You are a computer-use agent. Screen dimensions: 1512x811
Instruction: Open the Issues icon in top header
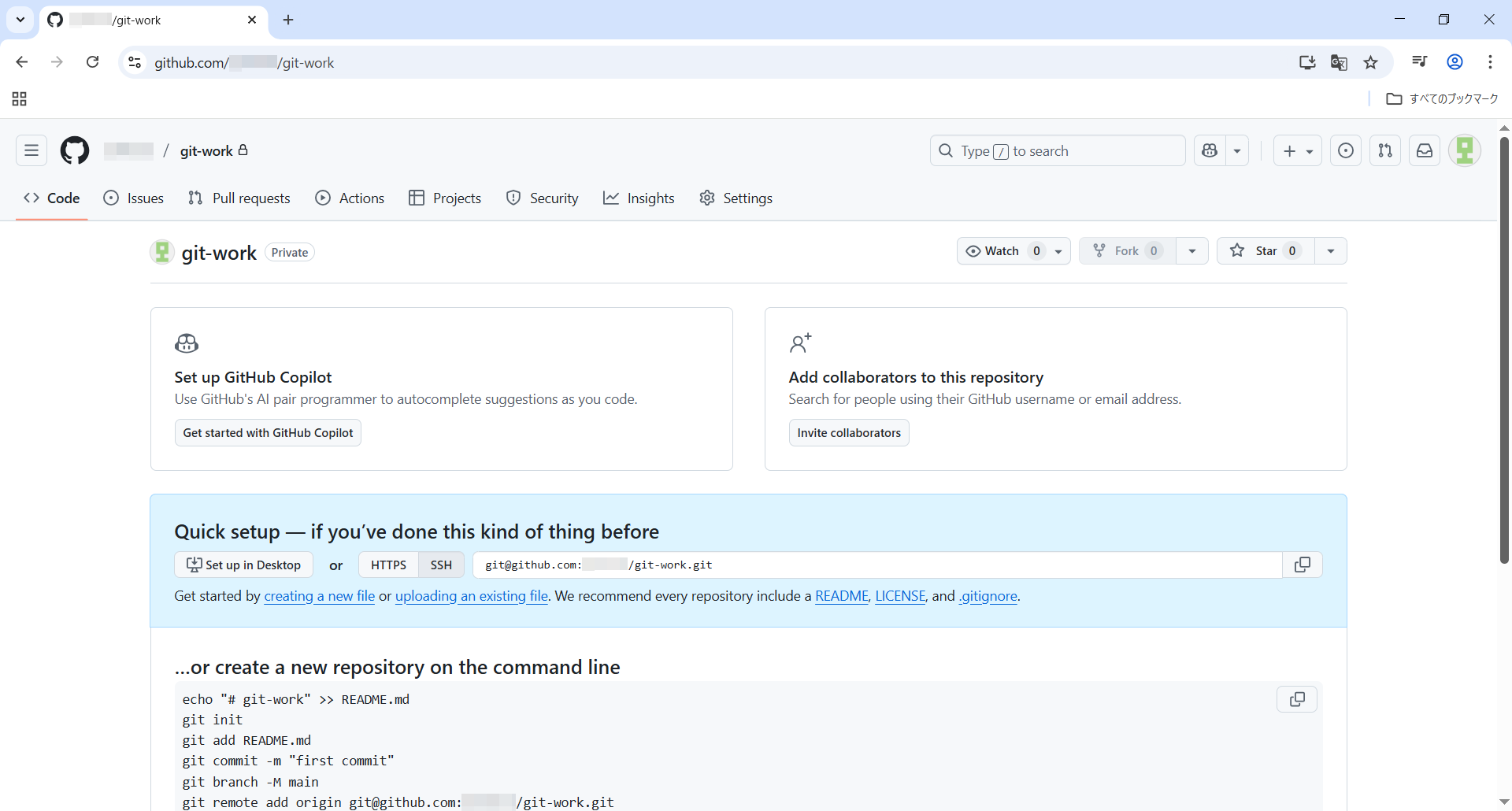tap(1346, 150)
